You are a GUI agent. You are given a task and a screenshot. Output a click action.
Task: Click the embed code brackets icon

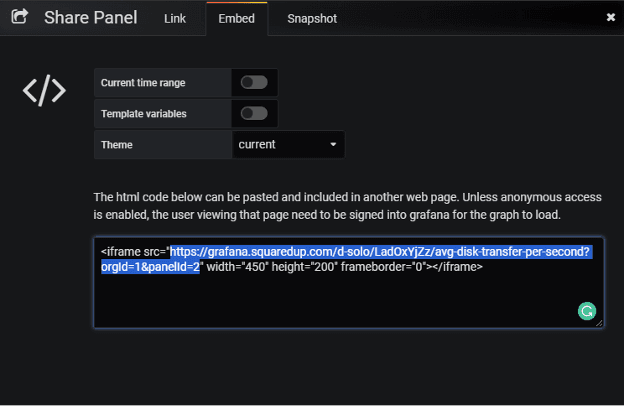(x=44, y=90)
